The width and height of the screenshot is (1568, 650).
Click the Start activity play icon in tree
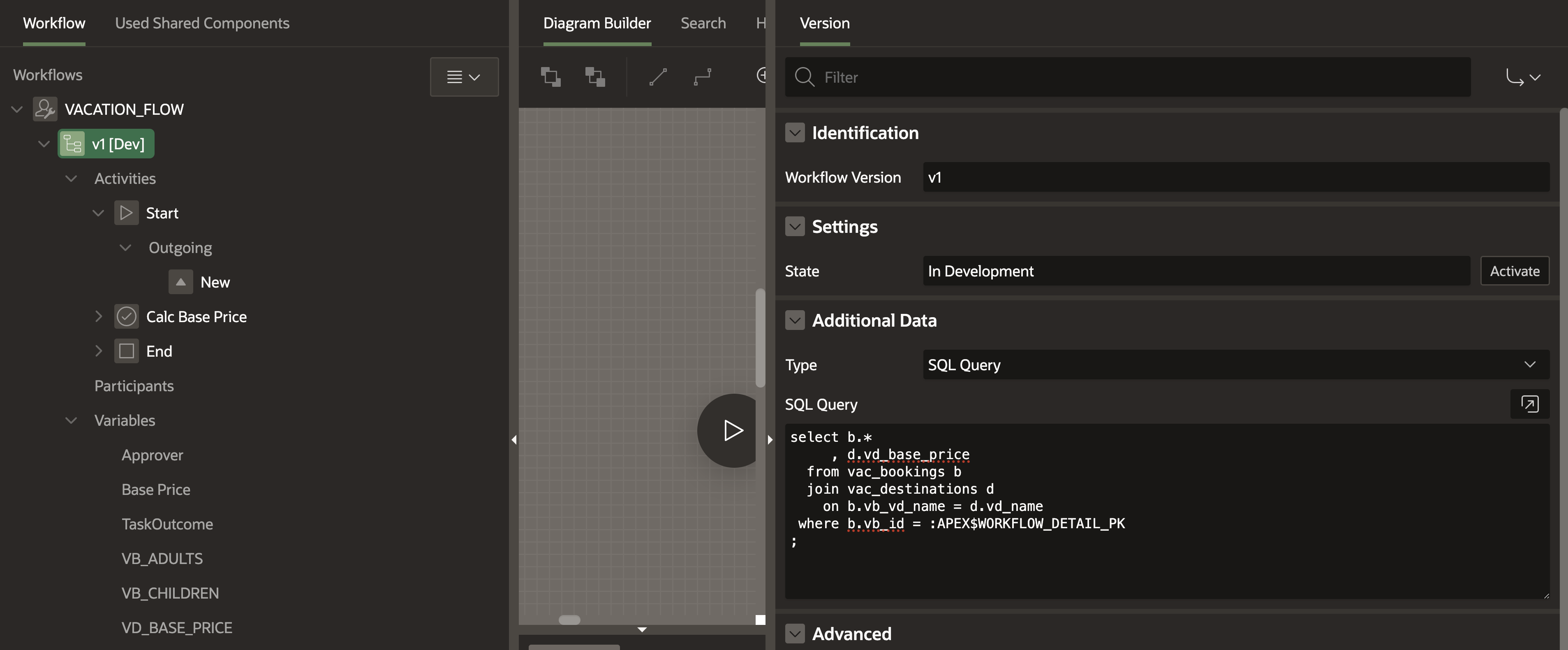point(126,213)
